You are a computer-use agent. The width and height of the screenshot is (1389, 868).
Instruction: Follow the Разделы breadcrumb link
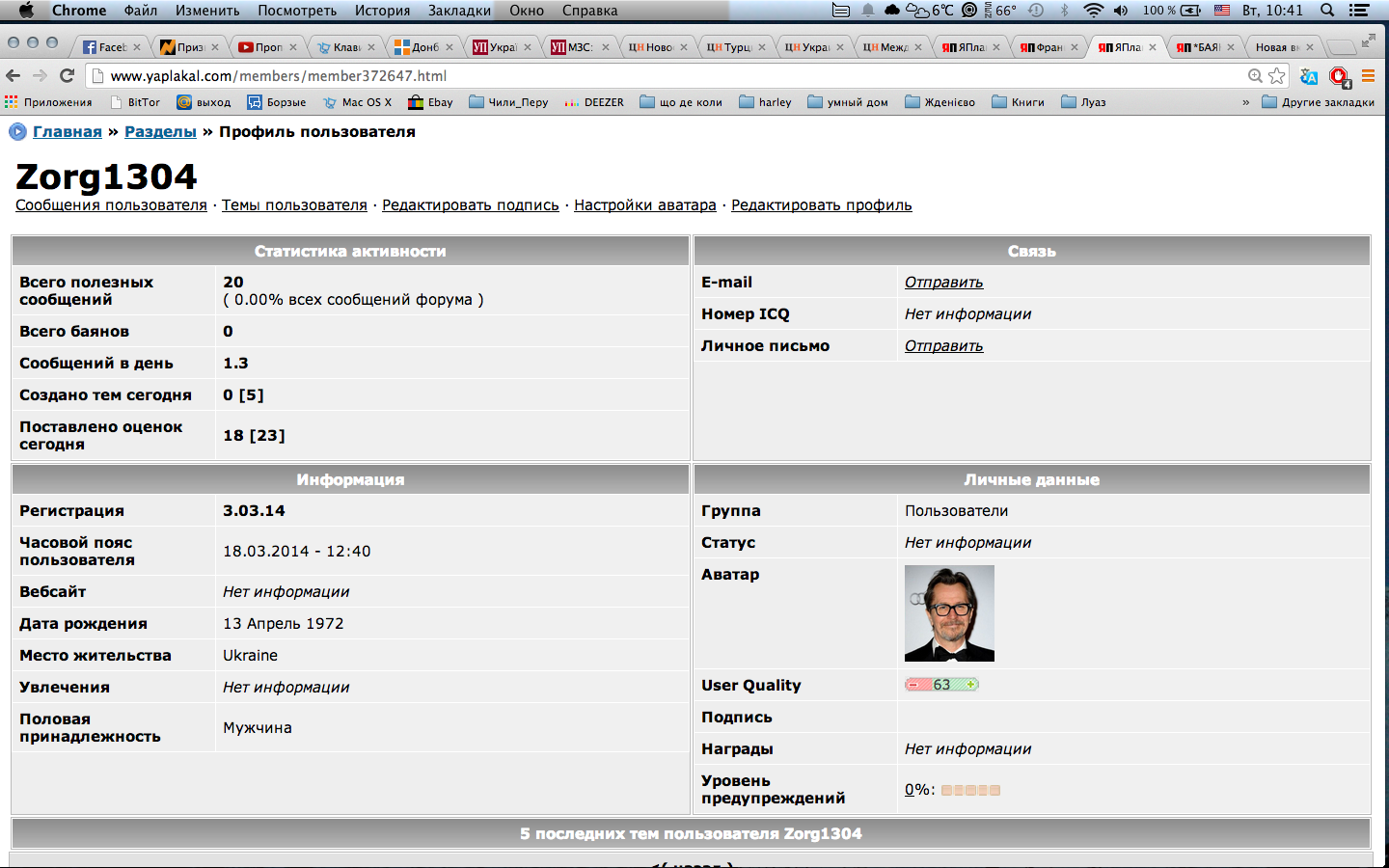160,132
